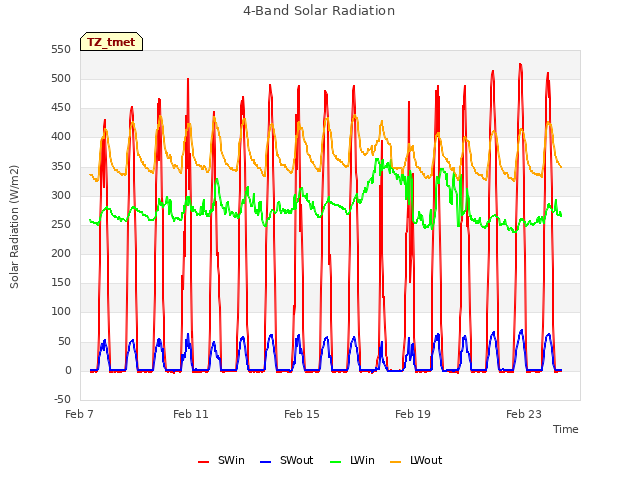
Task: Click the Feb 23 x-axis tick label
Action: (524, 414)
